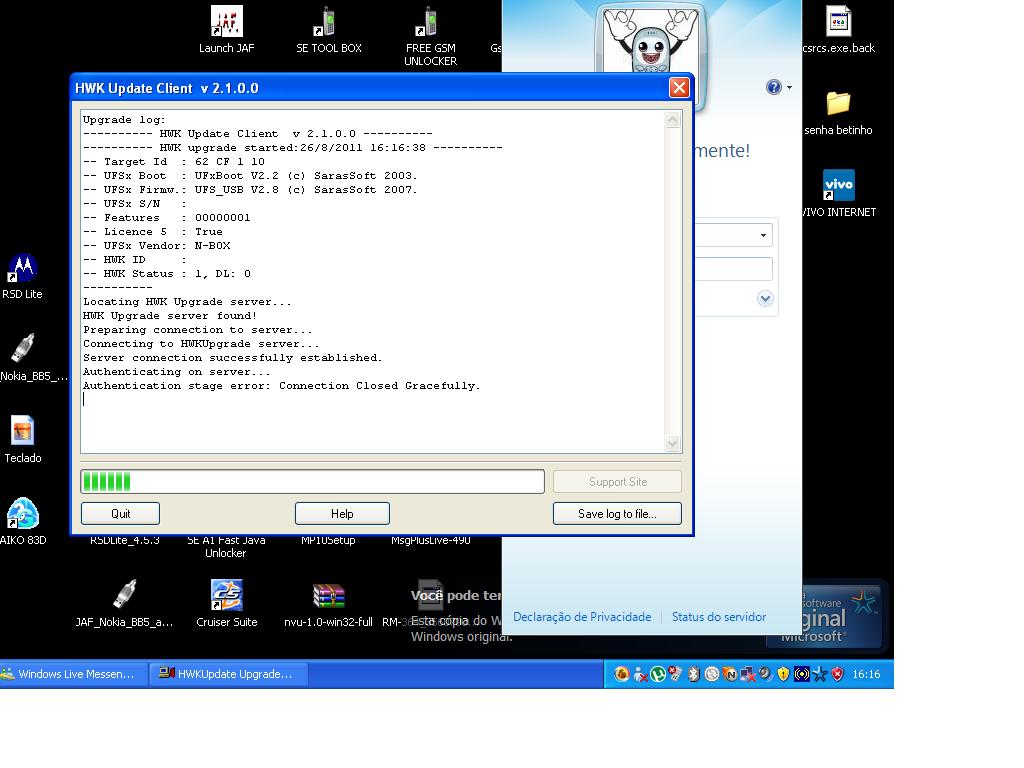1024x768 pixels.
Task: Click the "UFSx Vendor: N-BOX" log line
Action: [157, 246]
